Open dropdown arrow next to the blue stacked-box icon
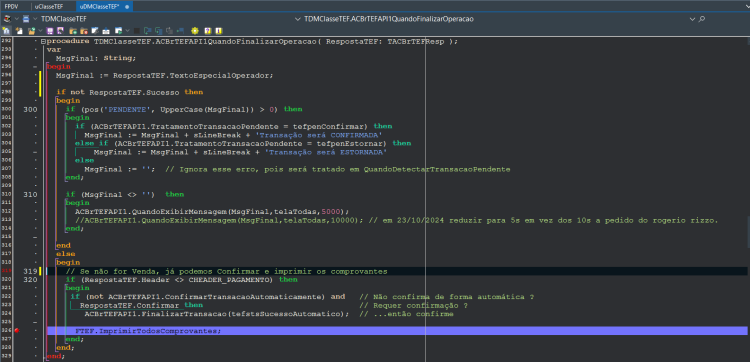 click(x=35, y=19)
